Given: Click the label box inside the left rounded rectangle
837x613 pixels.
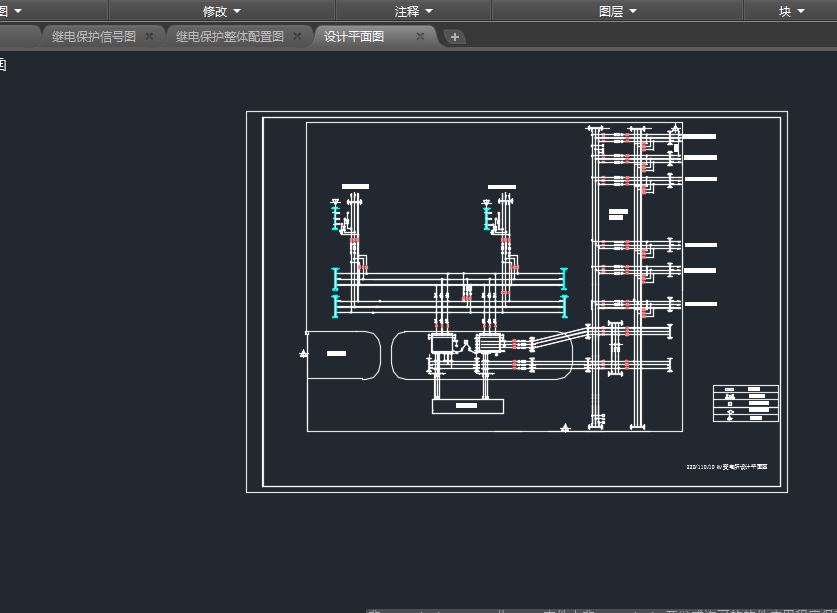Looking at the screenshot, I should (x=336, y=353).
